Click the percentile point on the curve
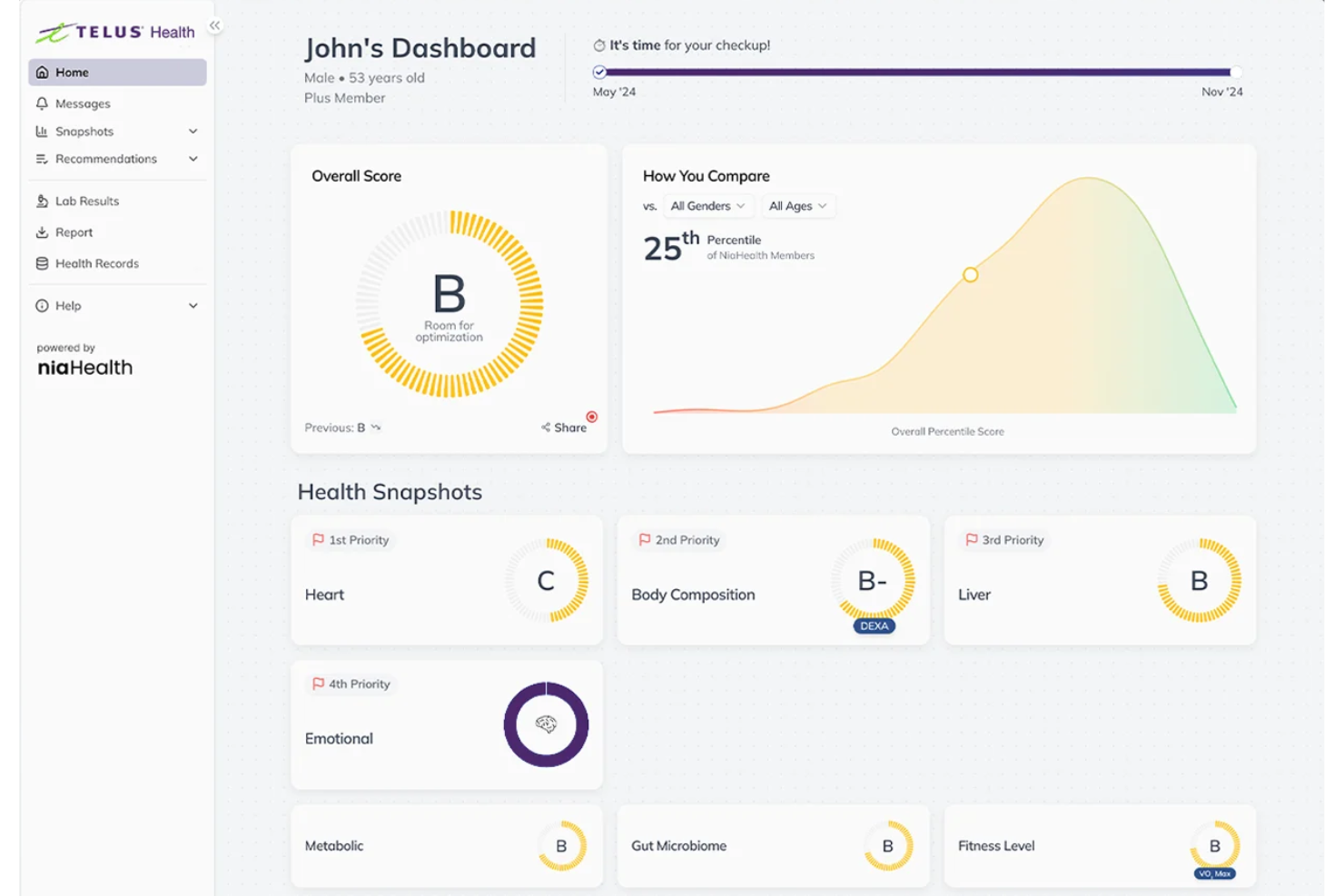This screenshot has height=896, width=1344. (971, 274)
